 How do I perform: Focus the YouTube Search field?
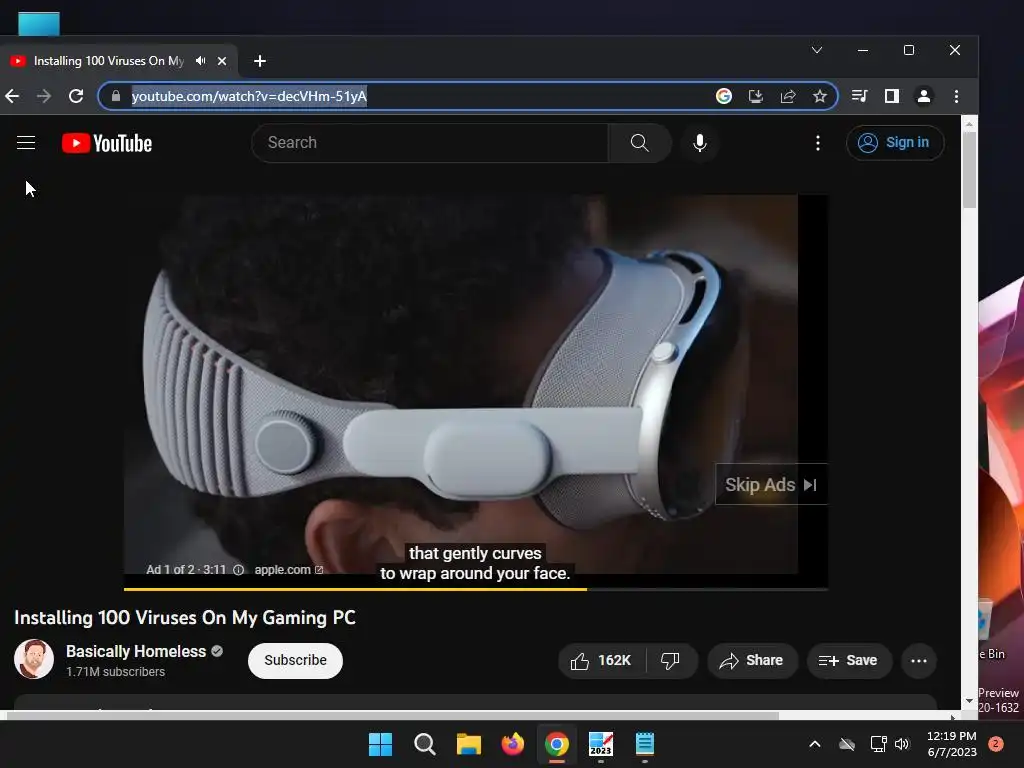click(430, 142)
